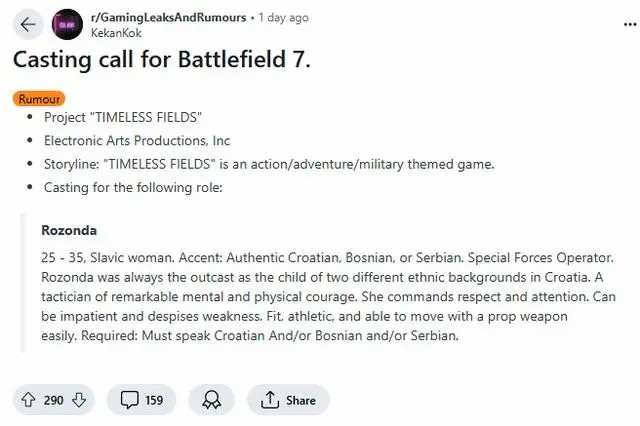
Task: Click the Rozonda role heading
Action: point(69,230)
